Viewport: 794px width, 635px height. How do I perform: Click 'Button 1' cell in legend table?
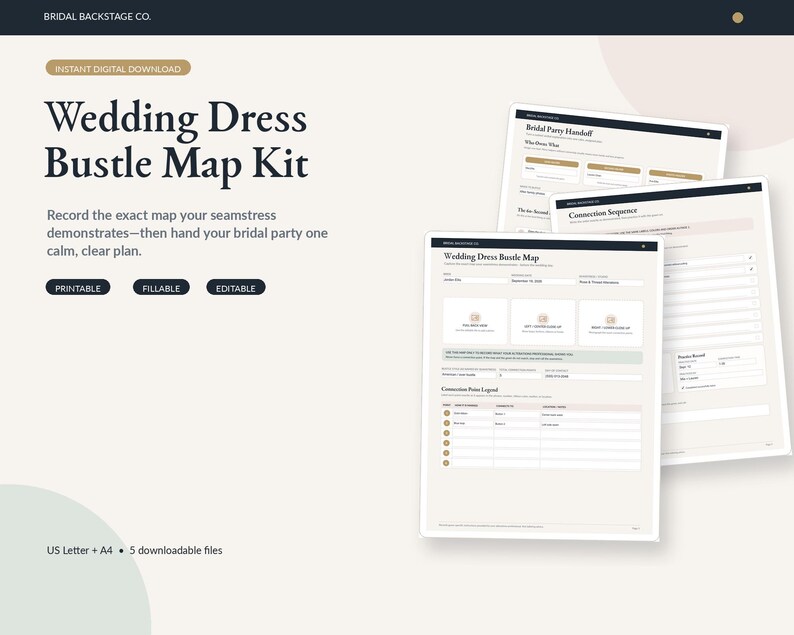tap(517, 414)
